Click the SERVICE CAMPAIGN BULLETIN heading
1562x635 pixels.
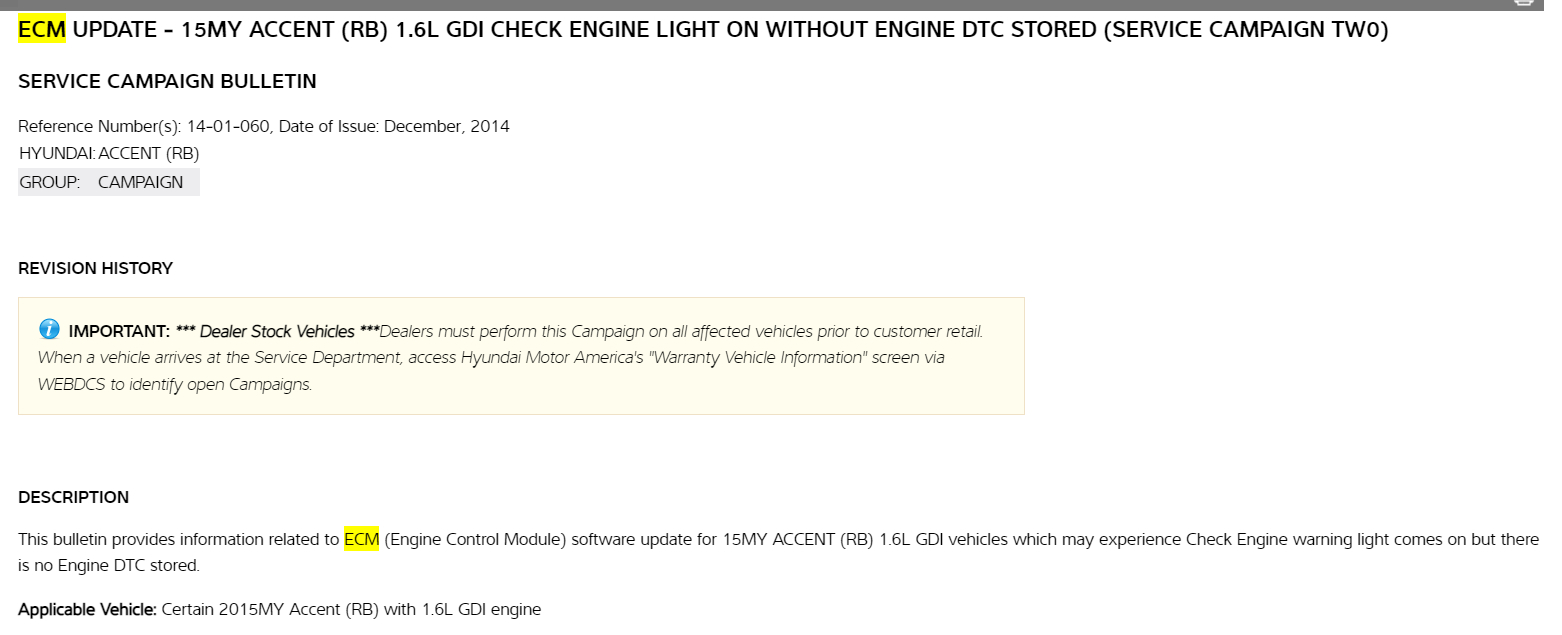tap(167, 82)
